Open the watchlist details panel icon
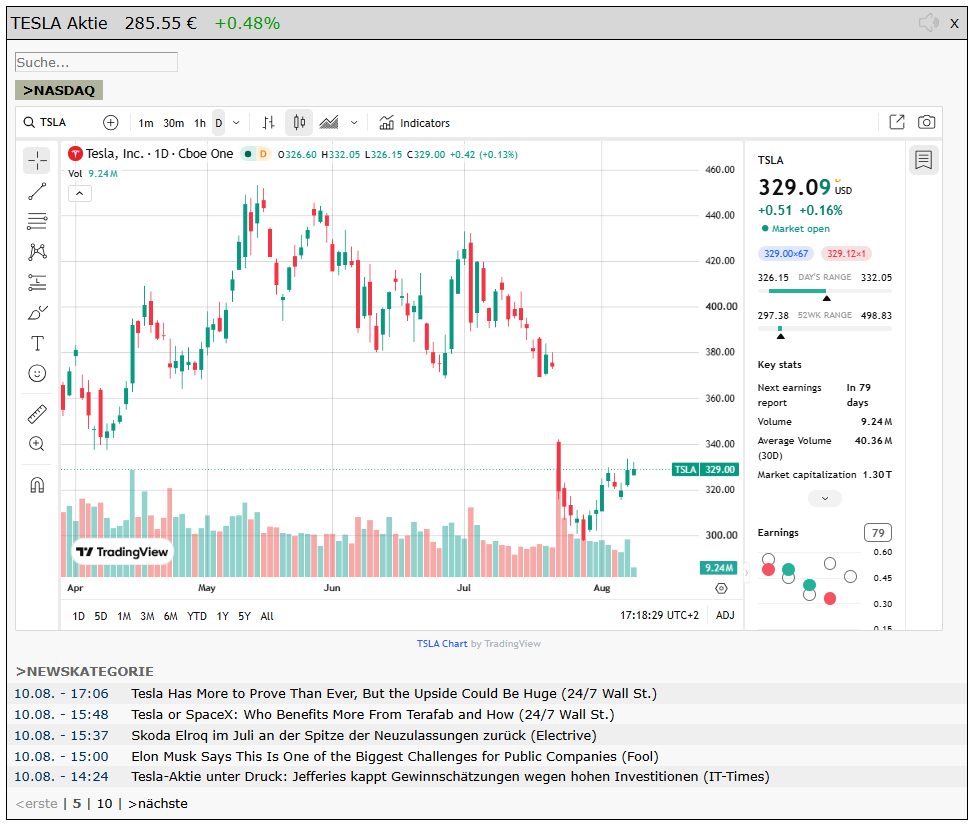Viewport: 972px width, 824px height. (x=924, y=160)
